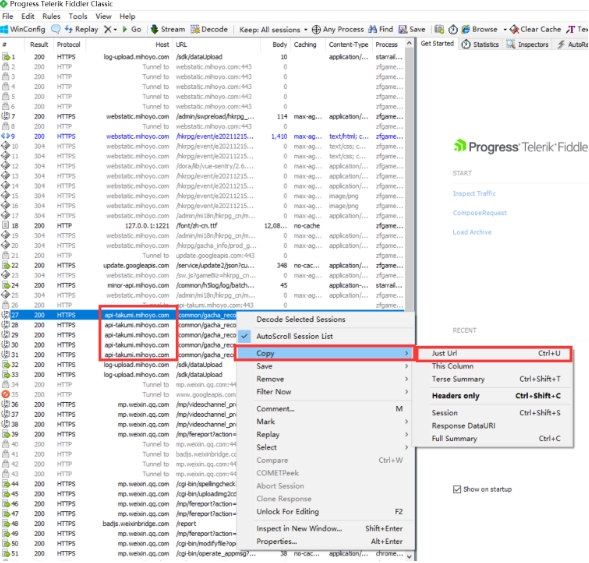Select Just Url from Copy submenu
The image size is (589, 563).
495,353
